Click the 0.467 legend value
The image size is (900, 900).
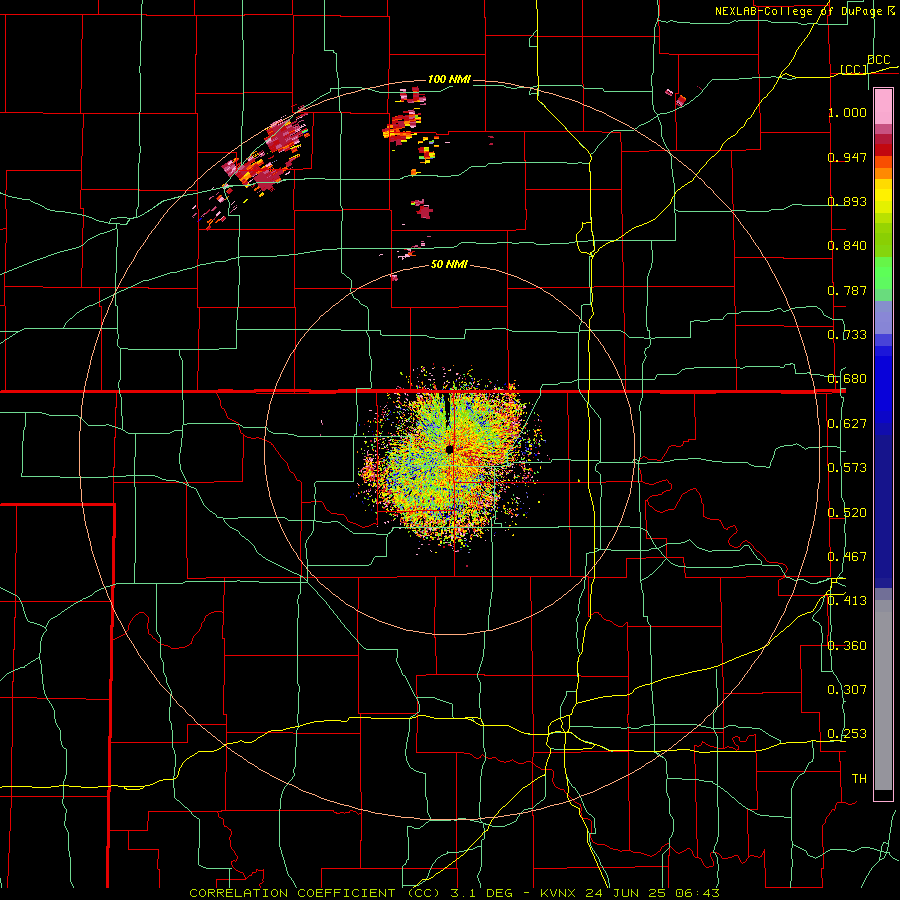pos(847,557)
